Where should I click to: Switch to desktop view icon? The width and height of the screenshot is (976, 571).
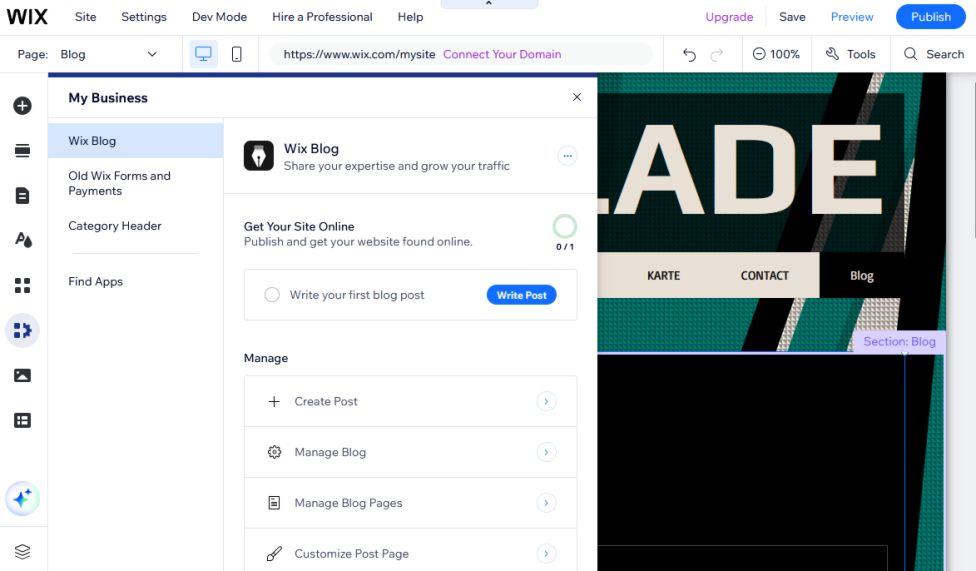204,54
